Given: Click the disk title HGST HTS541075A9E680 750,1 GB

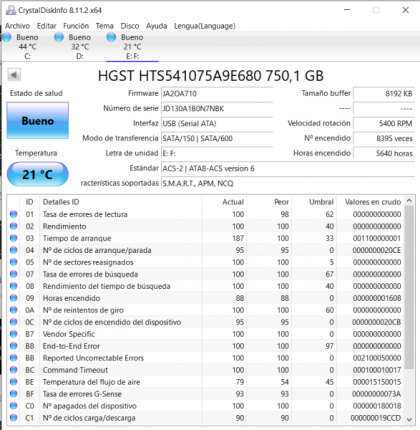Looking at the screenshot, I should pyautogui.click(x=211, y=76).
